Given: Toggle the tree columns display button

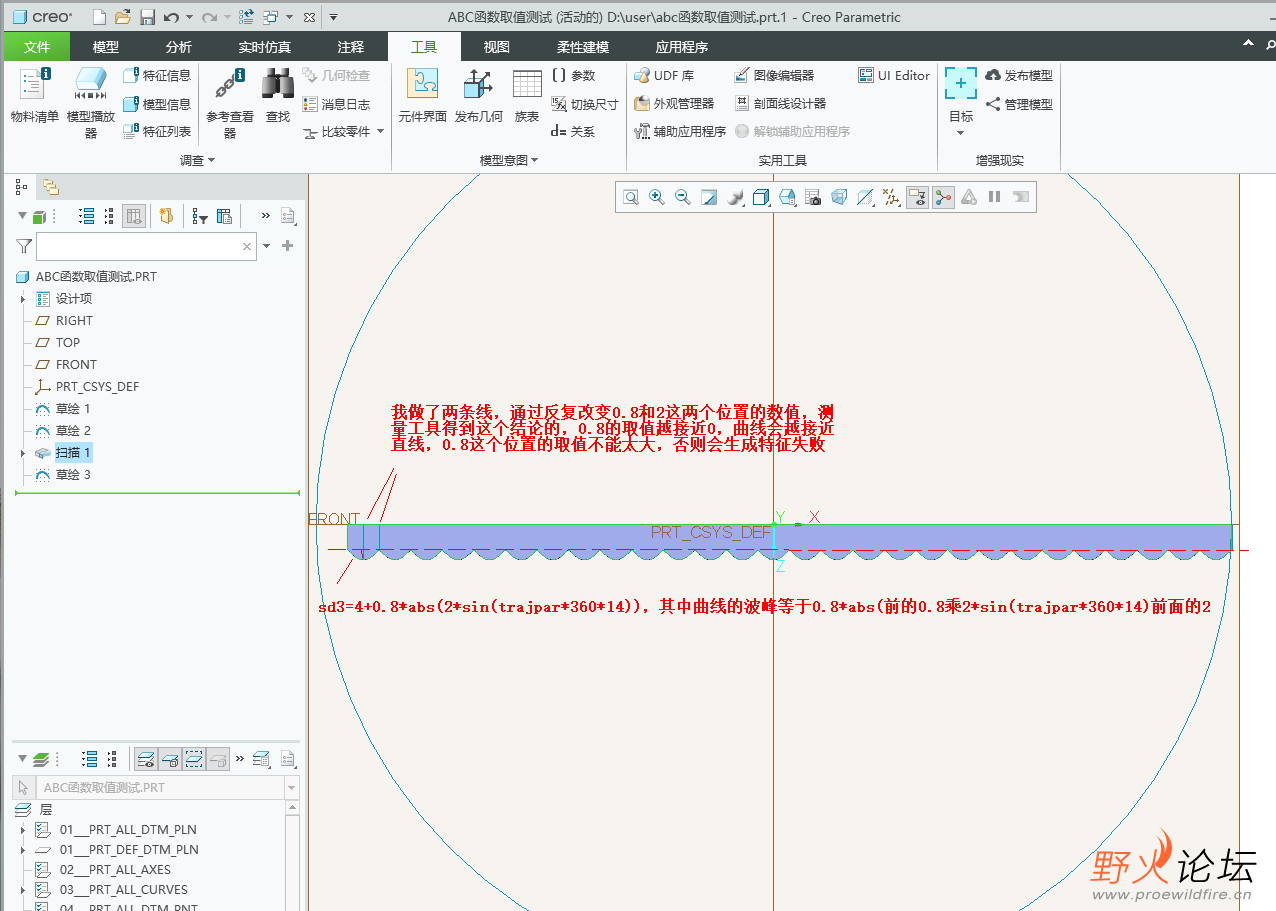Looking at the screenshot, I should coord(135,216).
